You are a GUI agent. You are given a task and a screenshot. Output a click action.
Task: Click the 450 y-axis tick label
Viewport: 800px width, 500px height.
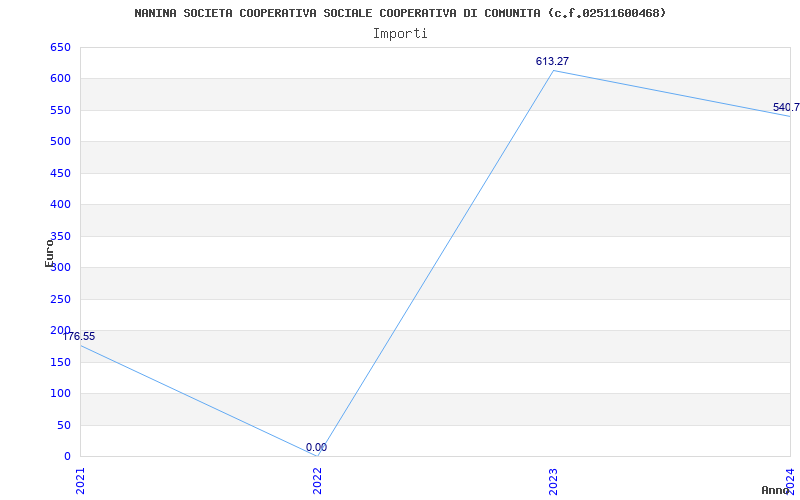60,173
